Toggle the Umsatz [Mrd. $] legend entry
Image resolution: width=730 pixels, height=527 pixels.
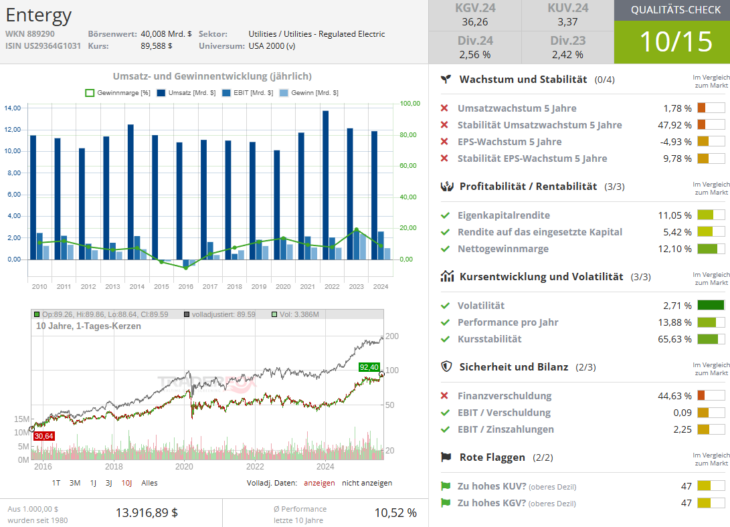[x=186, y=93]
